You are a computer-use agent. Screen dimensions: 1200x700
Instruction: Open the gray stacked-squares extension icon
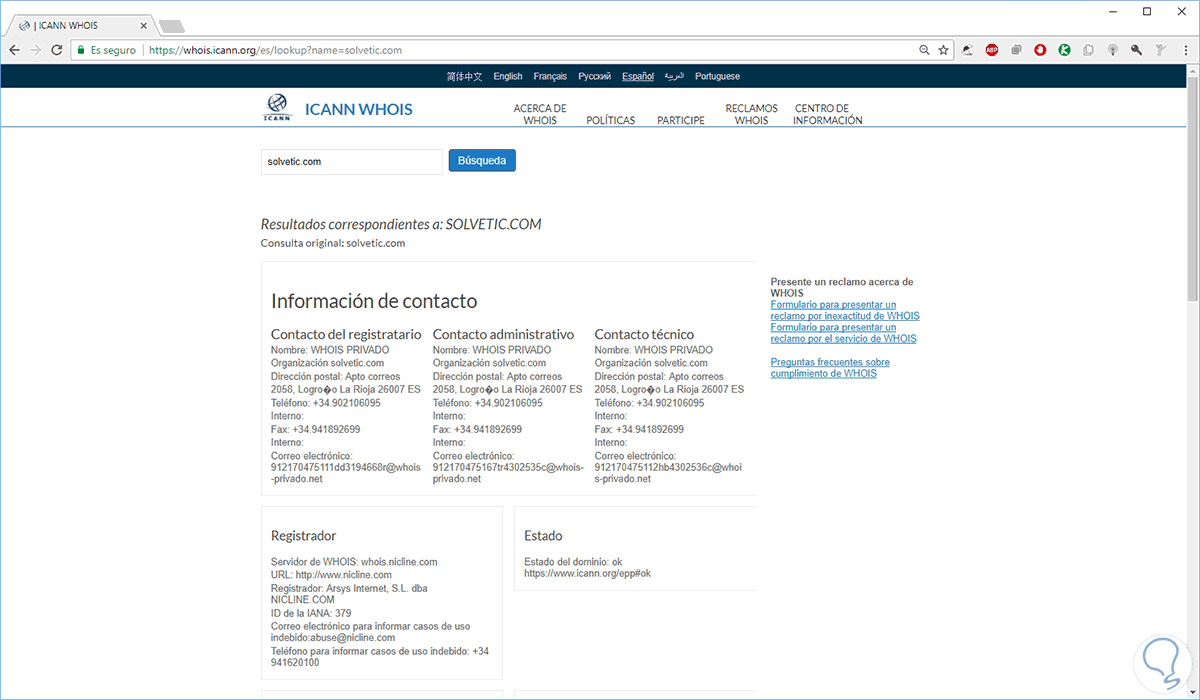pos(1016,50)
